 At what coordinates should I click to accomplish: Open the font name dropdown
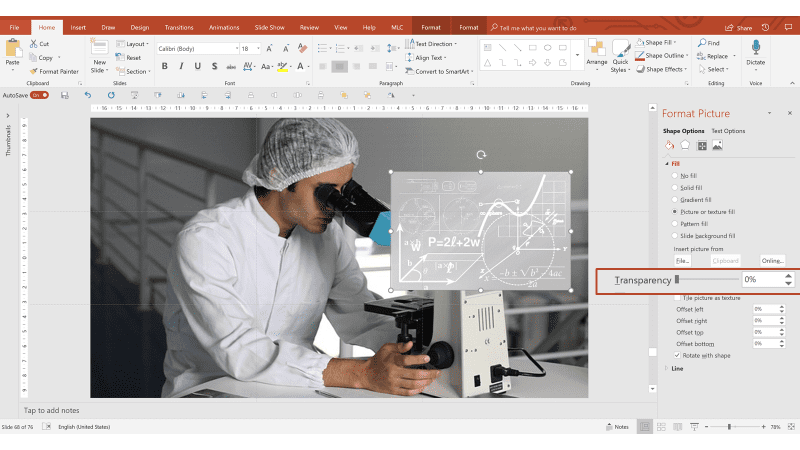(237, 48)
